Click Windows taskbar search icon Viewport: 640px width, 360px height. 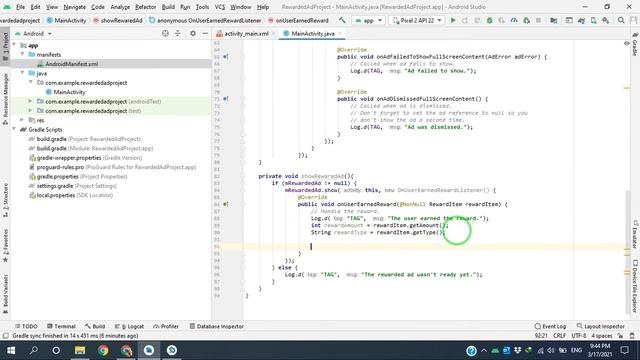pyautogui.click(x=34, y=350)
